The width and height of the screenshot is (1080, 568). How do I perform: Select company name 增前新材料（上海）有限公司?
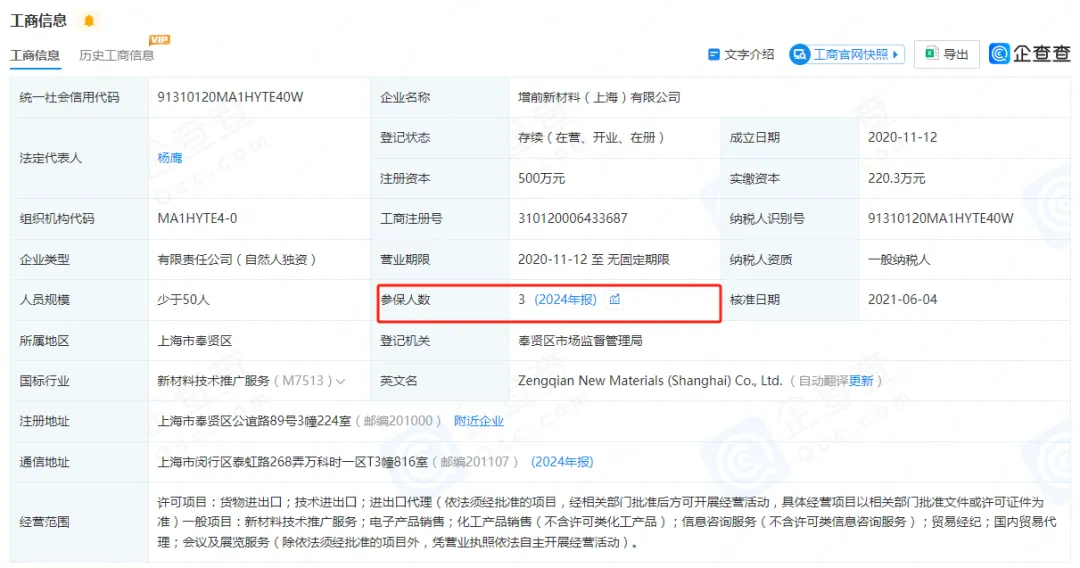[599, 97]
